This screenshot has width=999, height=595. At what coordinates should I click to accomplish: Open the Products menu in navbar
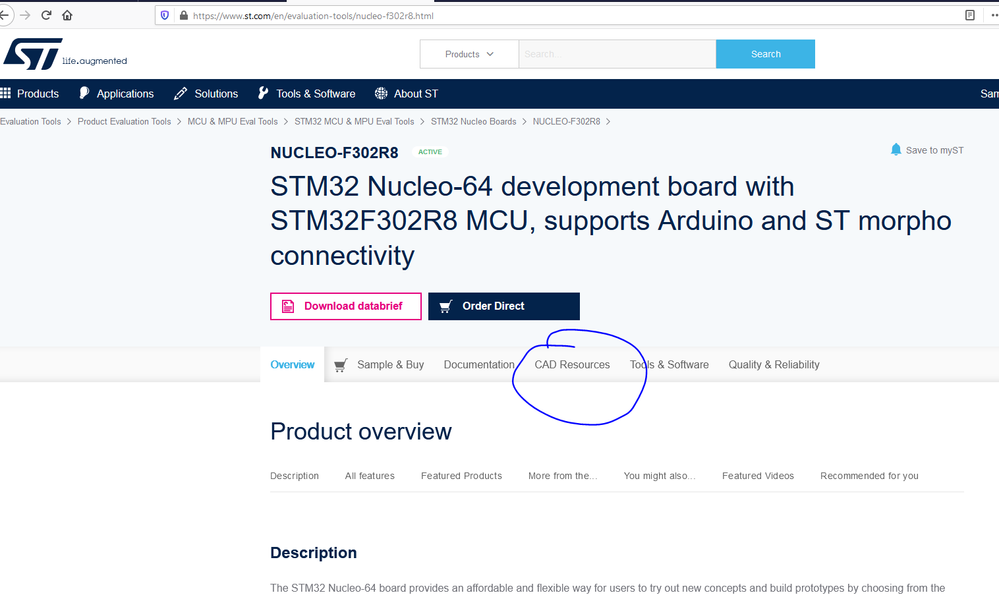tap(38, 94)
